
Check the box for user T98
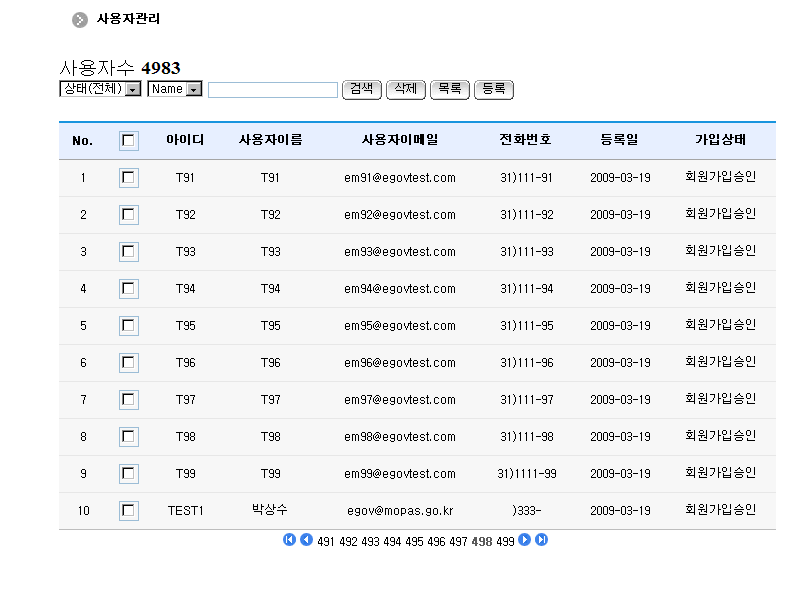pos(128,437)
